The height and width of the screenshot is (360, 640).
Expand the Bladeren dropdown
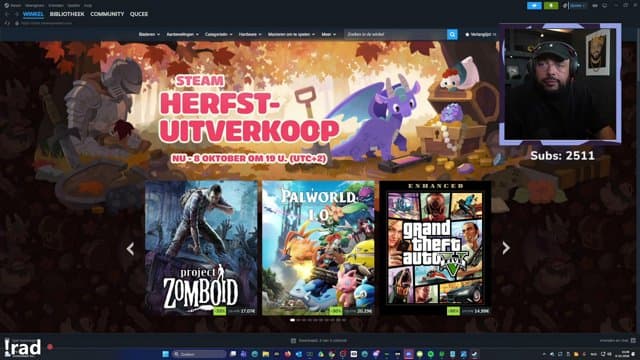149,35
